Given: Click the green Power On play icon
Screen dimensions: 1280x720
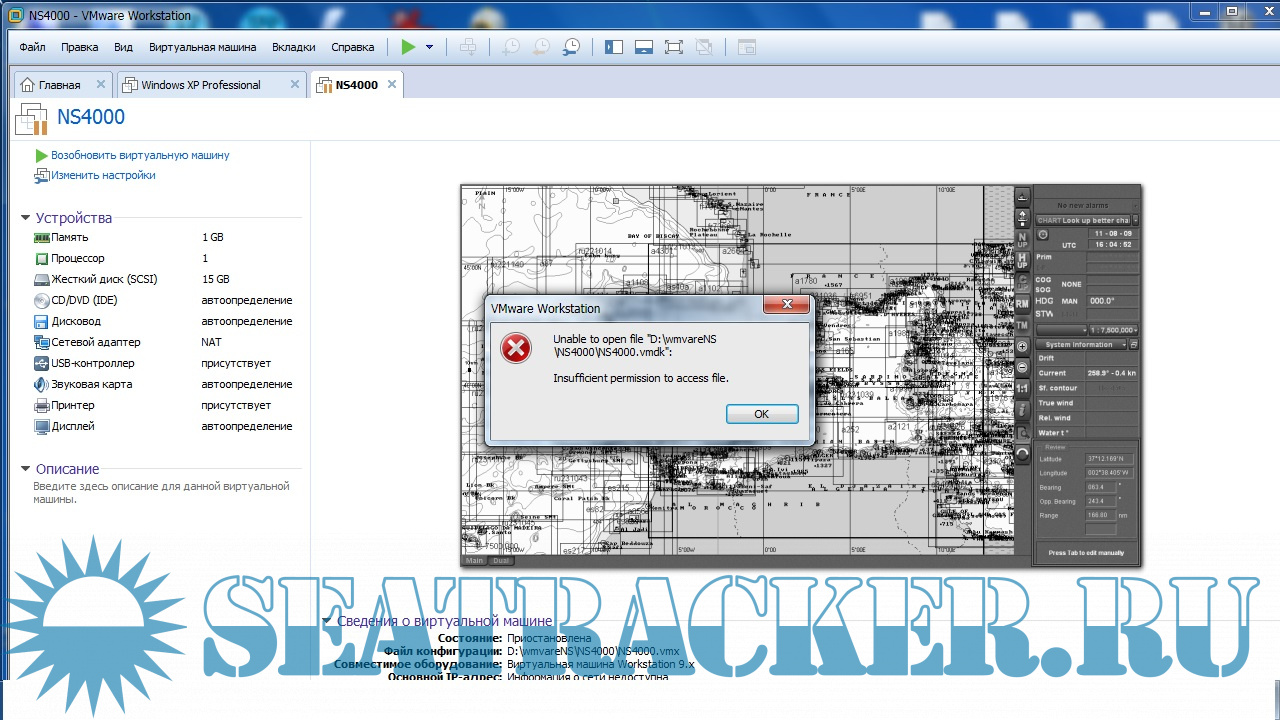Looking at the screenshot, I should coord(408,47).
